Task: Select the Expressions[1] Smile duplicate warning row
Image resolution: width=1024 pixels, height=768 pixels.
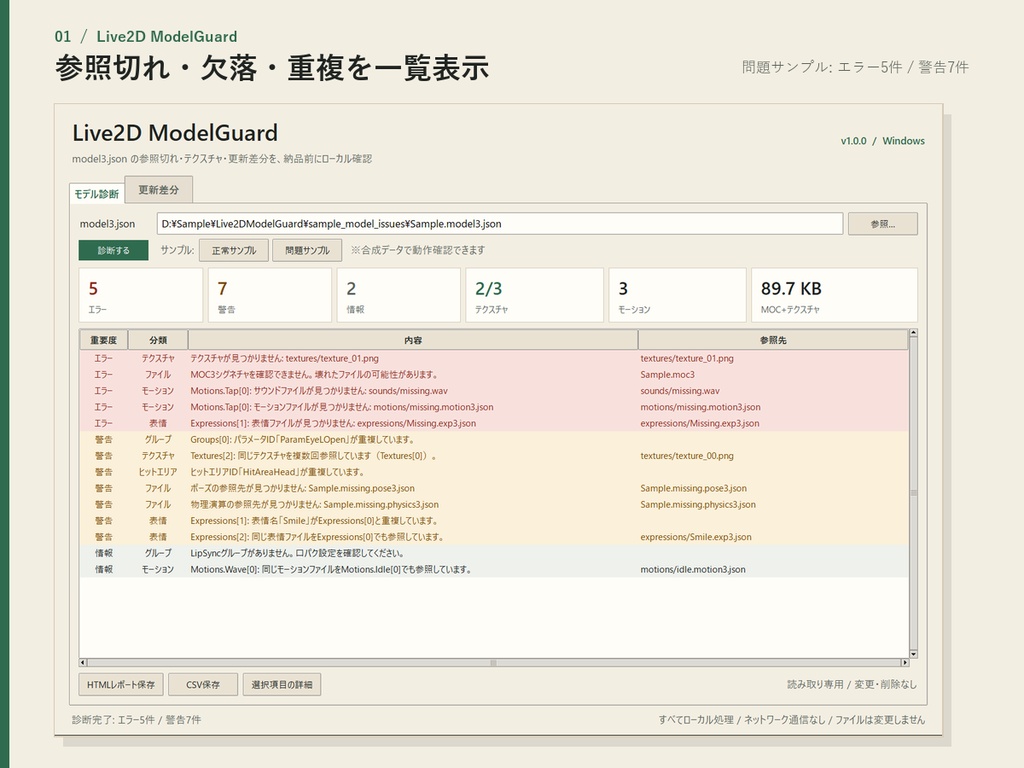Action: 494,520
